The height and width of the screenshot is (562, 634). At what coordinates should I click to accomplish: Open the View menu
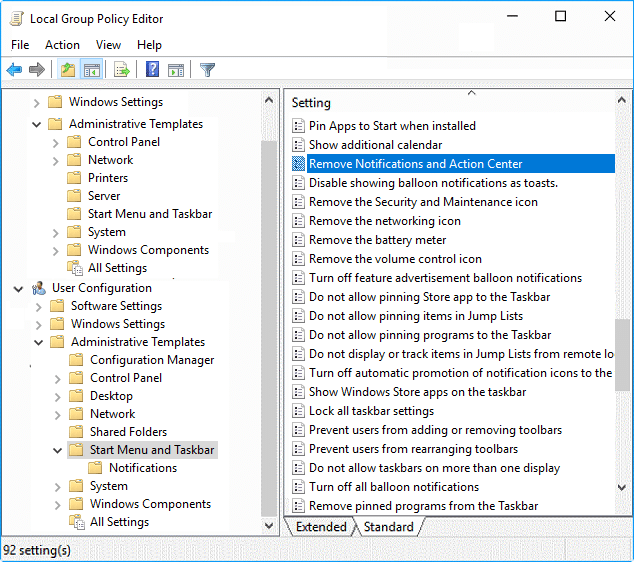click(108, 45)
